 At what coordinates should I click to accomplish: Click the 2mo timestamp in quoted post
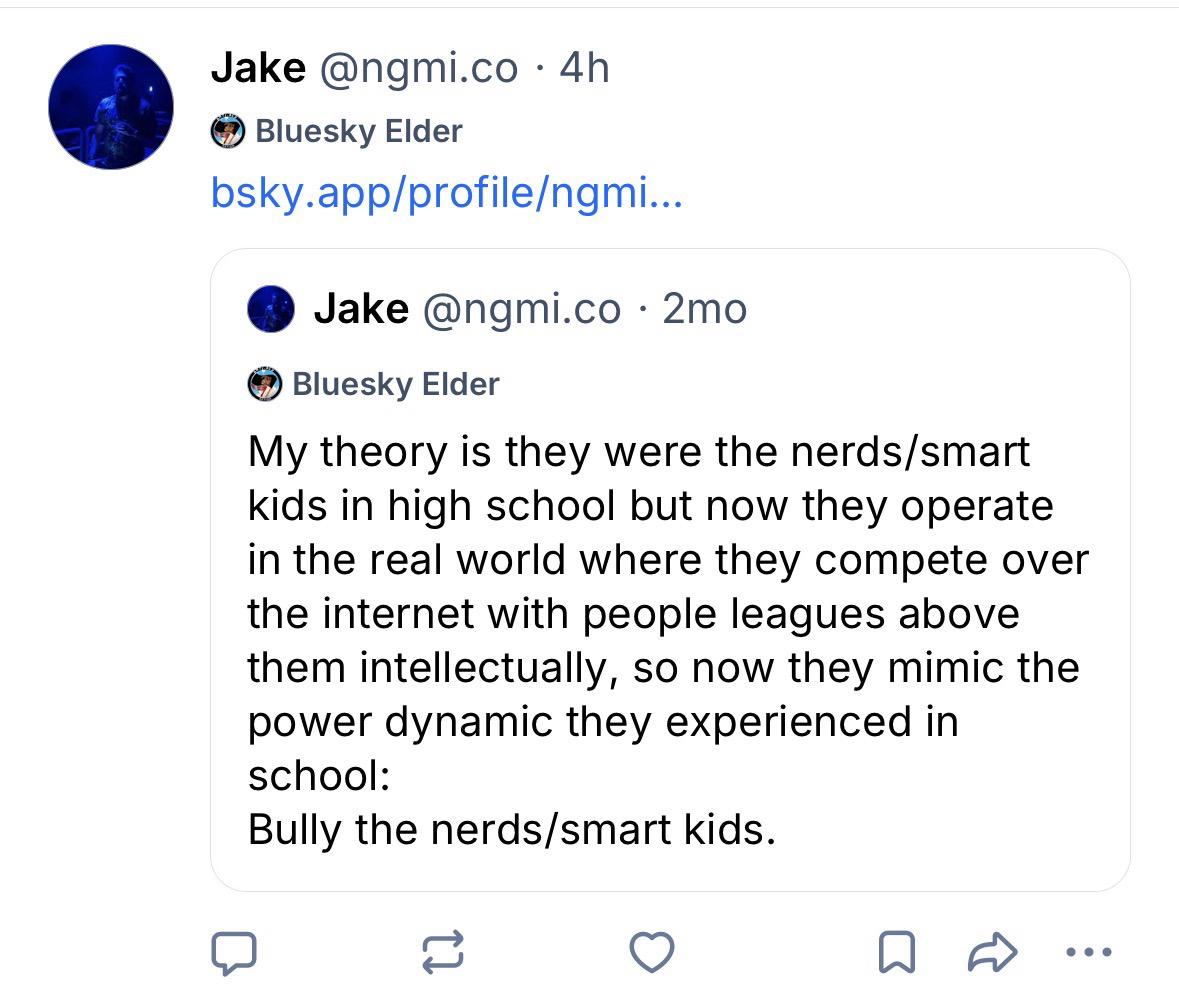click(x=704, y=309)
